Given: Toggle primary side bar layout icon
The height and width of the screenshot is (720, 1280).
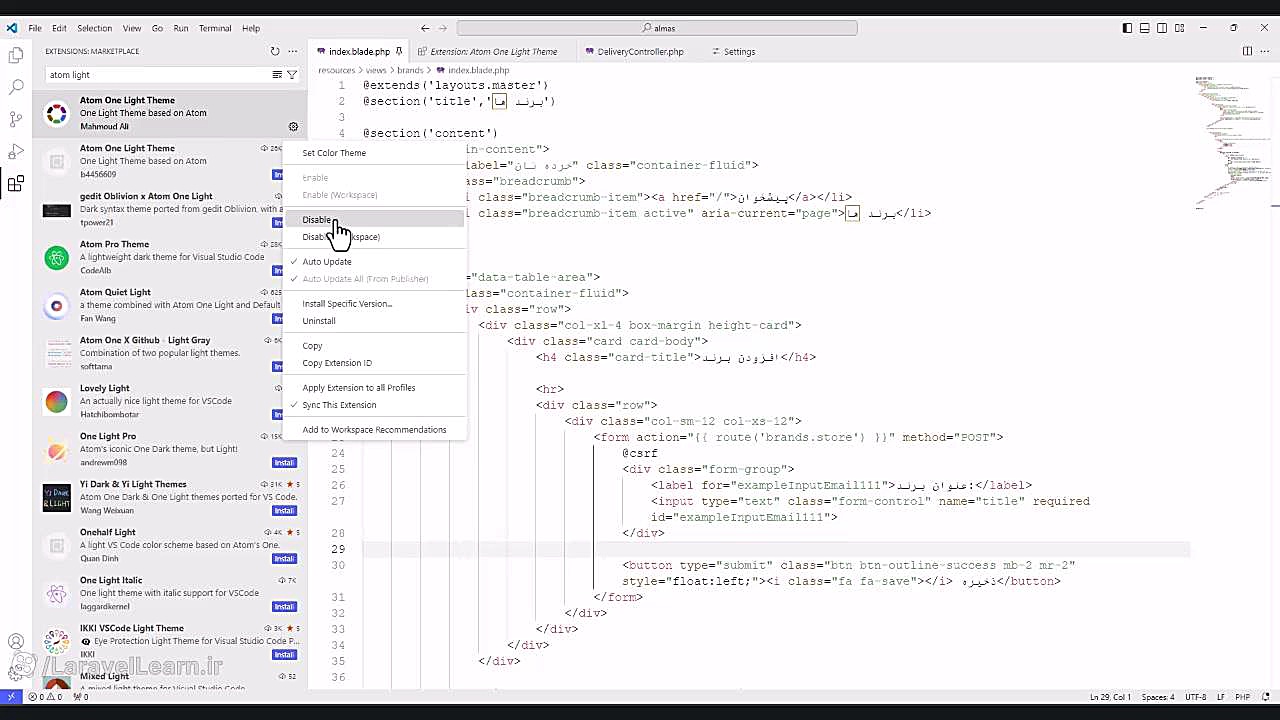Looking at the screenshot, I should pyautogui.click(x=1127, y=28).
